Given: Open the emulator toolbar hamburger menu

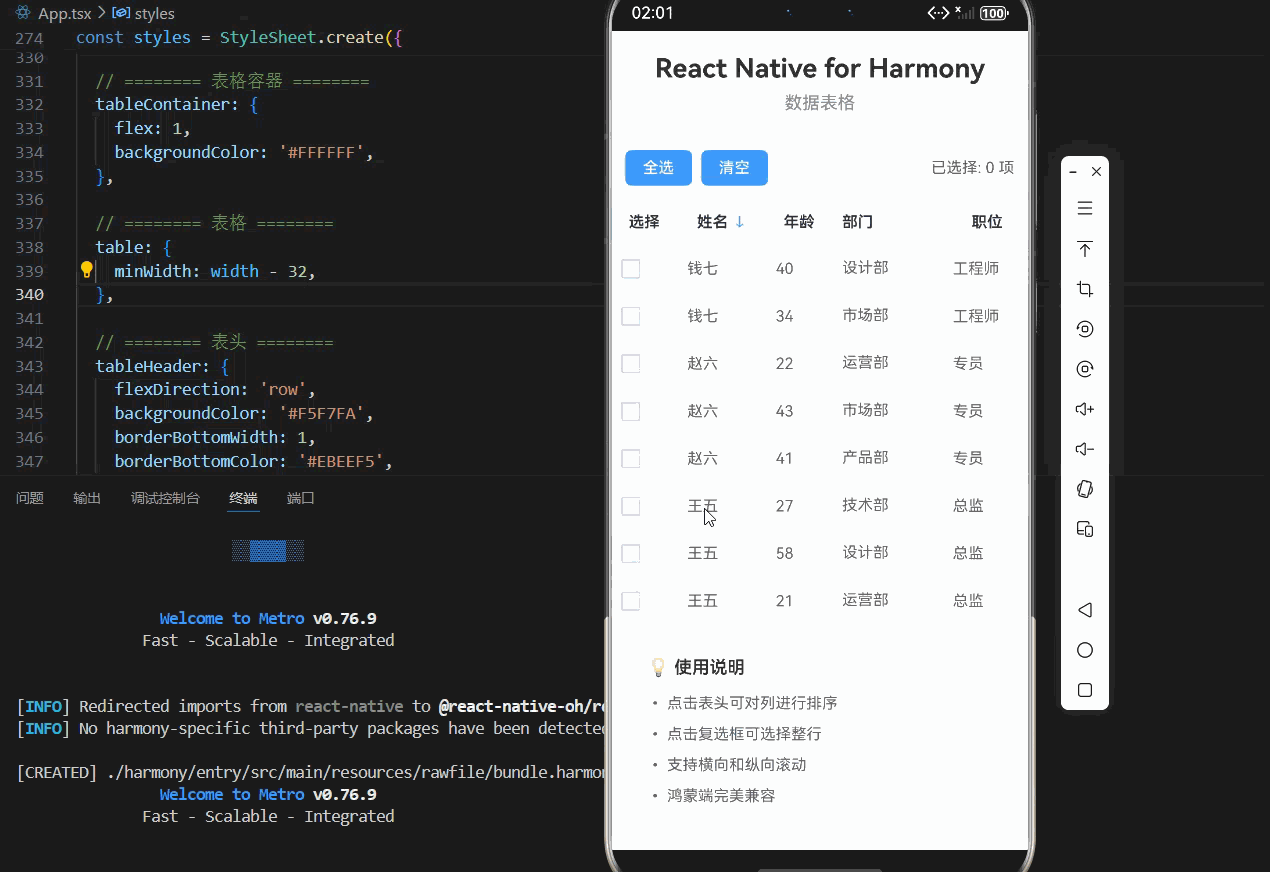Looking at the screenshot, I should pos(1085,209).
